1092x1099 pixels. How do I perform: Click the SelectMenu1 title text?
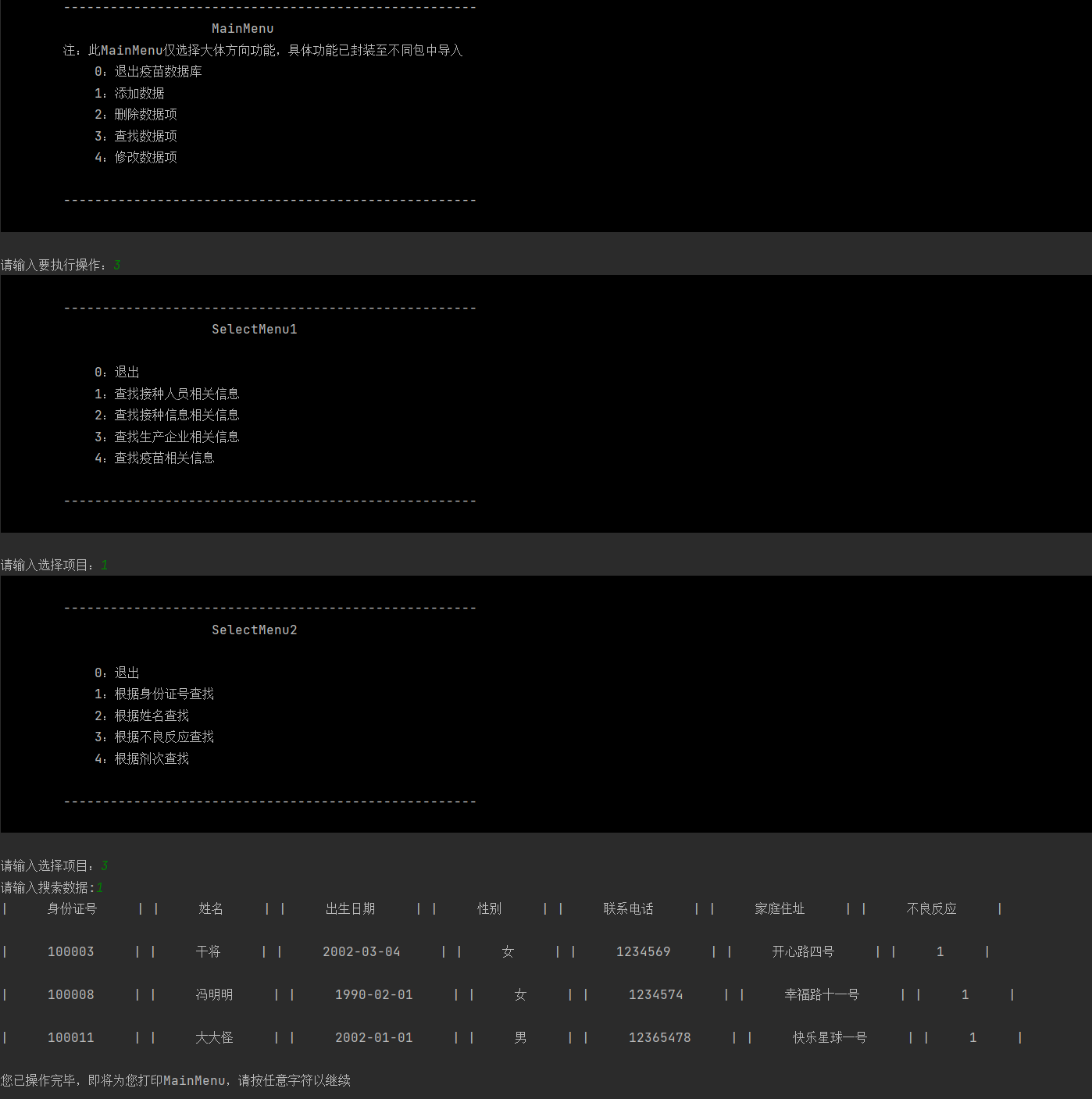[x=255, y=329]
